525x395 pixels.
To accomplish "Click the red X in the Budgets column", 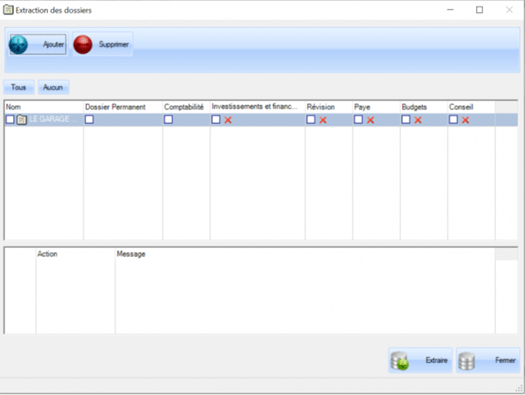I will [x=418, y=120].
